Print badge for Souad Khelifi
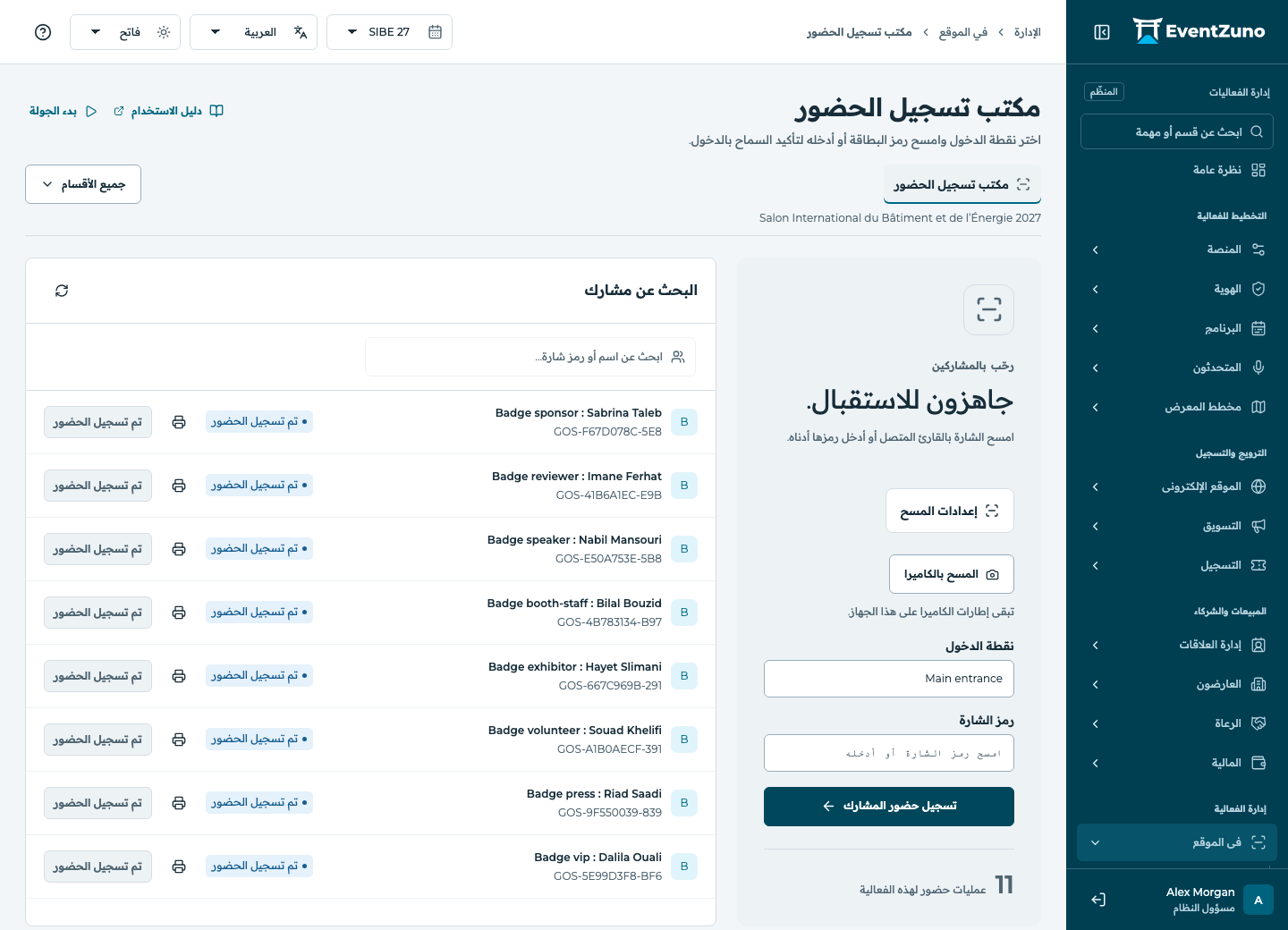 [179, 740]
